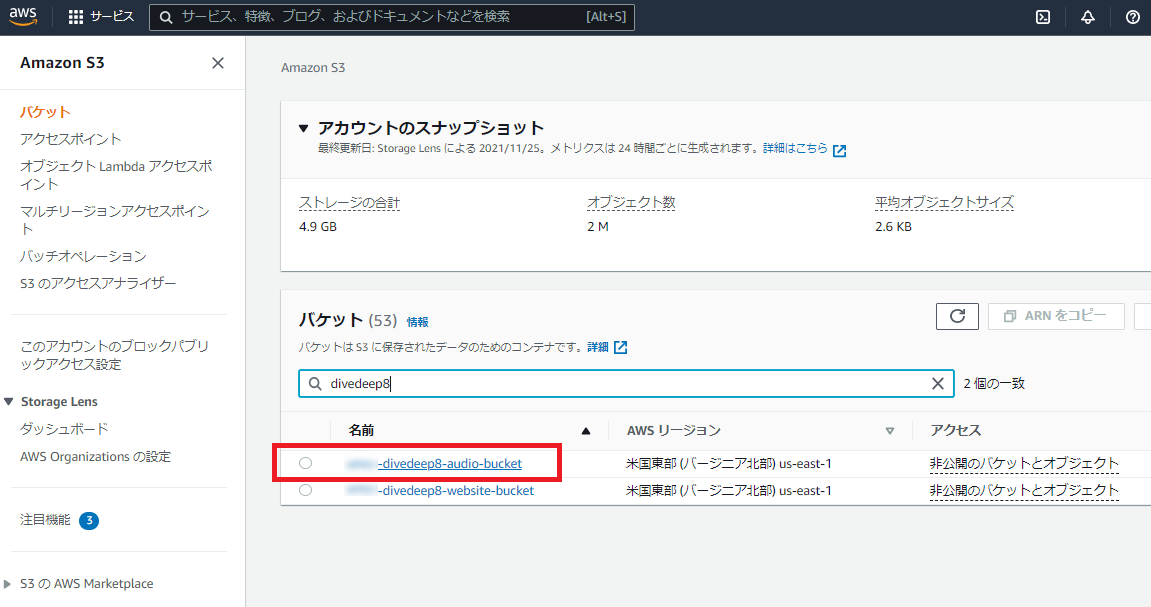Click the top search bar magnifier icon
Screen dimensions: 1151x607
(x=166, y=17)
